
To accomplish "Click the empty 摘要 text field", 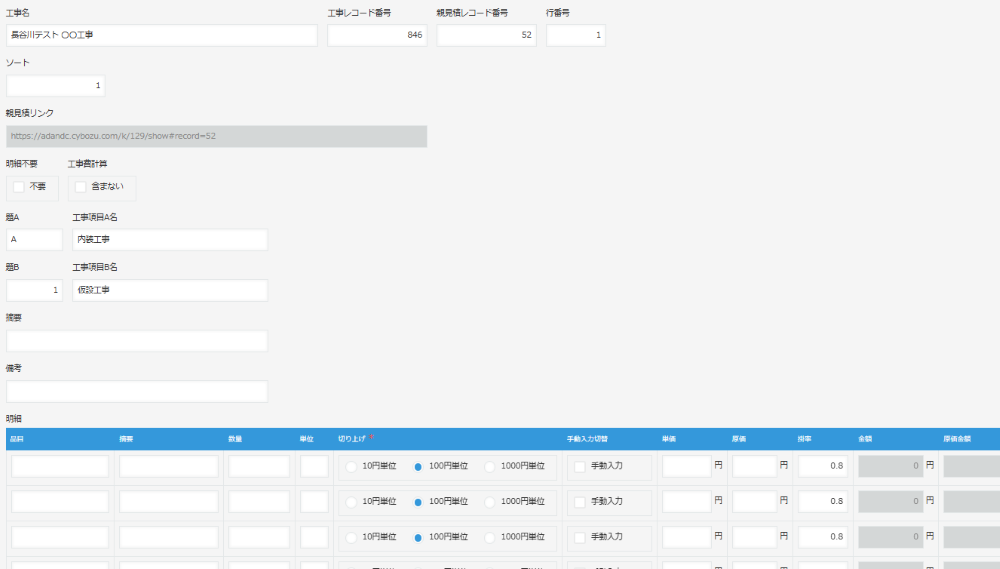I will 136,341.
